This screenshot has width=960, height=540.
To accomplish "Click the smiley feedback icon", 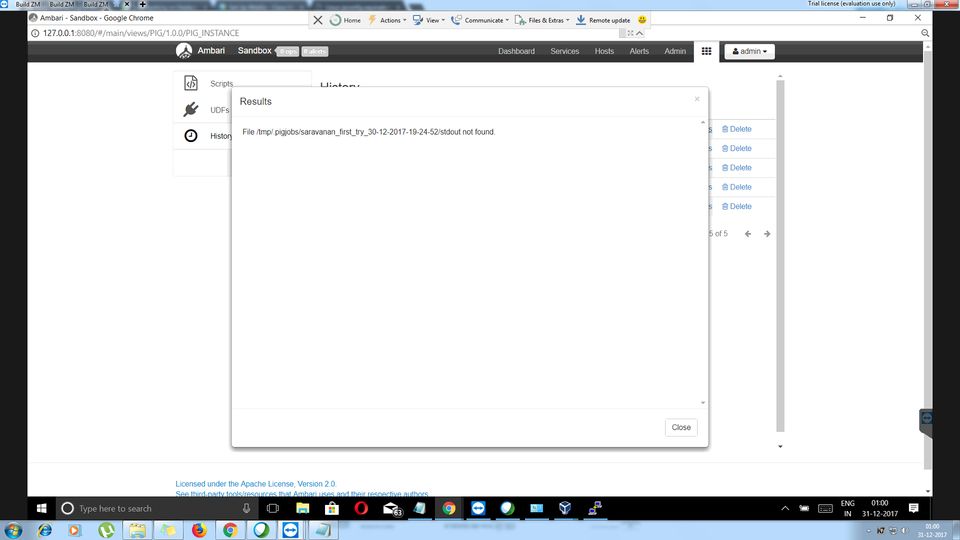I will click(x=642, y=20).
